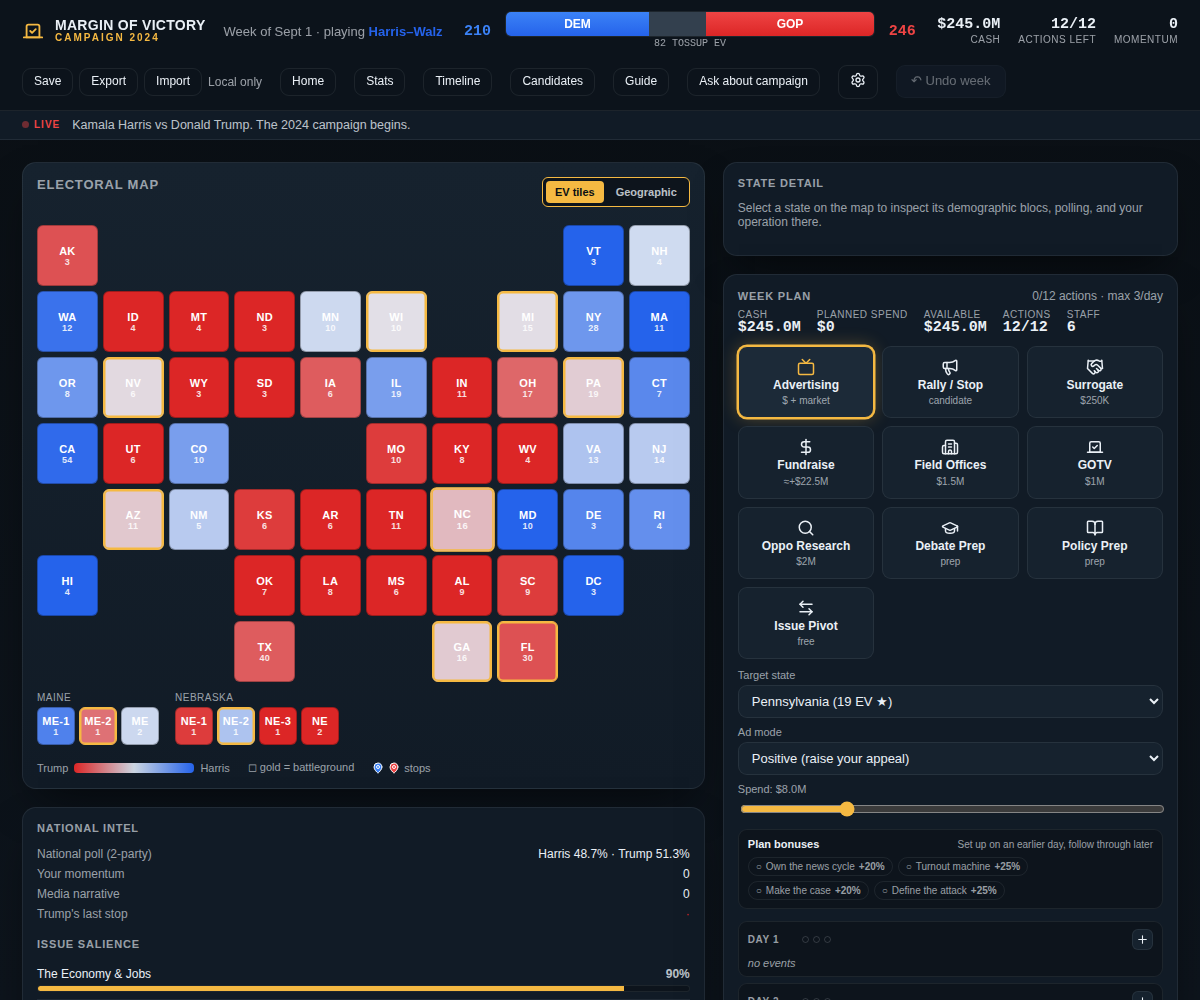Adjust the ad Spend slider
Viewport: 1200px width, 1000px height.
pyautogui.click(x=951, y=809)
